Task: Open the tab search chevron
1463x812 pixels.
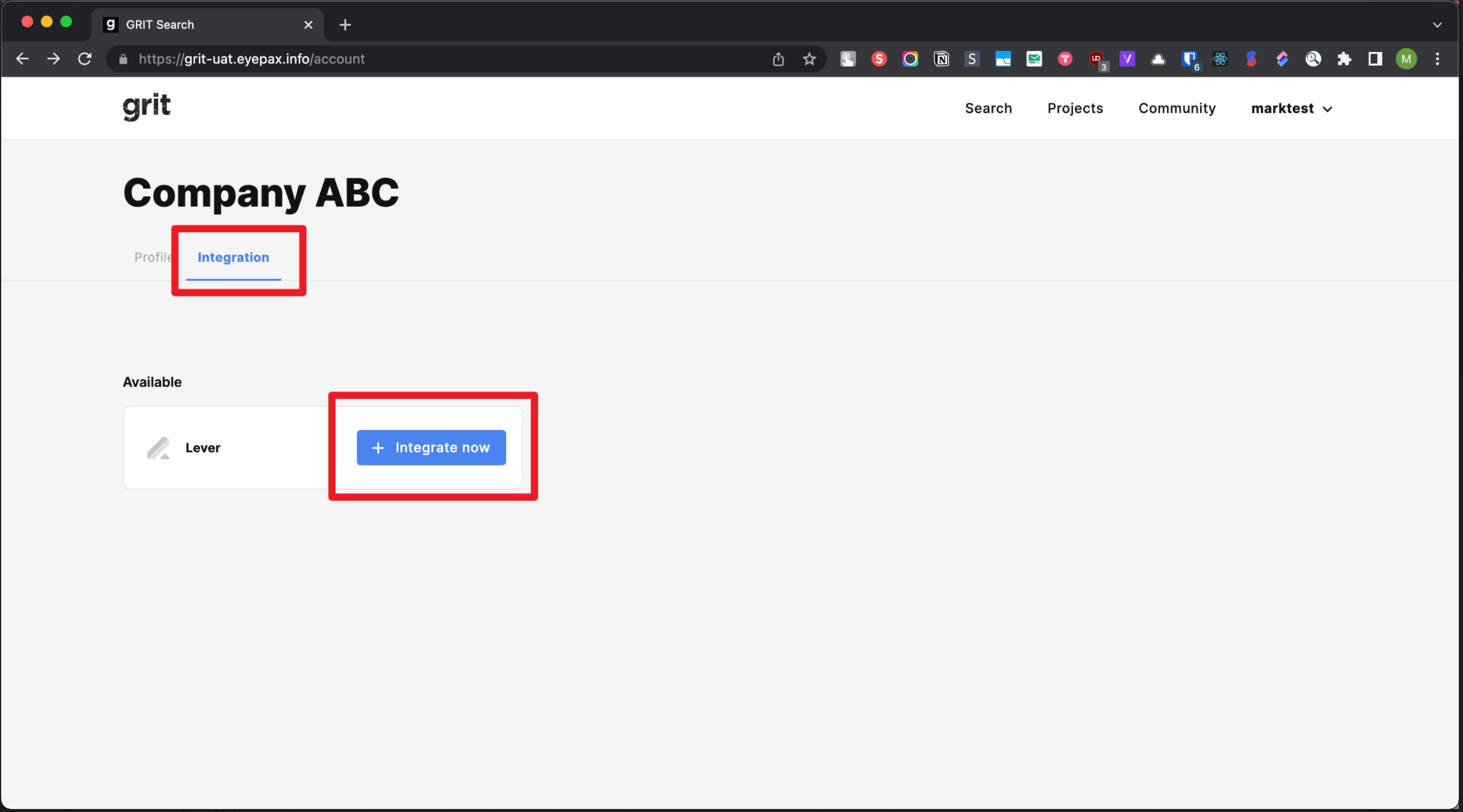Action: 1437,25
